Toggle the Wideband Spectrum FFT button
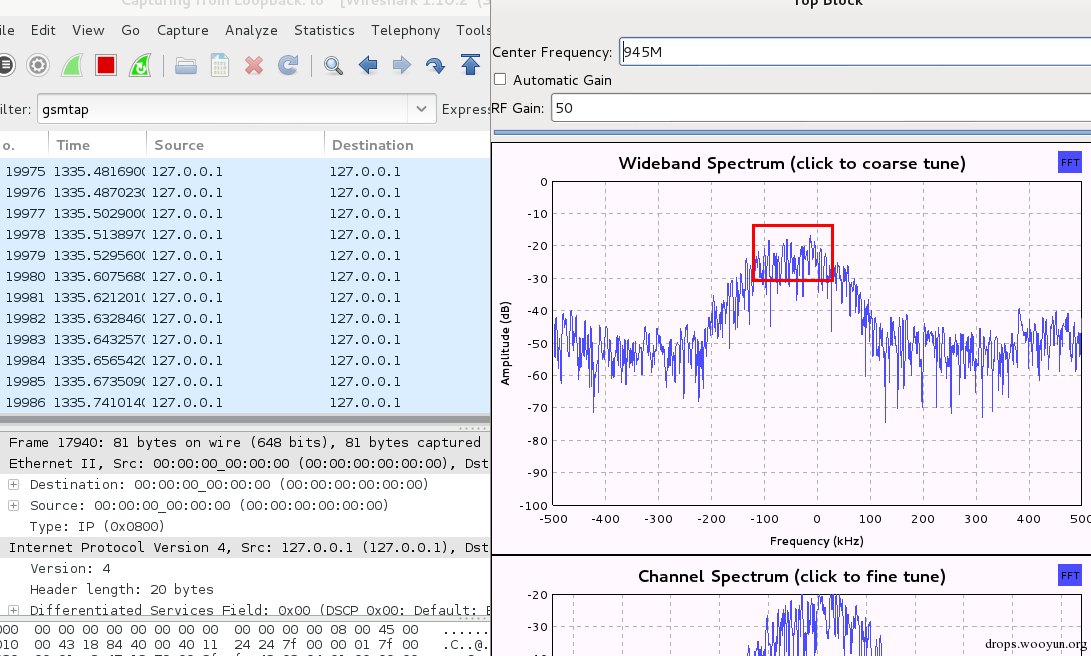 (1069, 162)
